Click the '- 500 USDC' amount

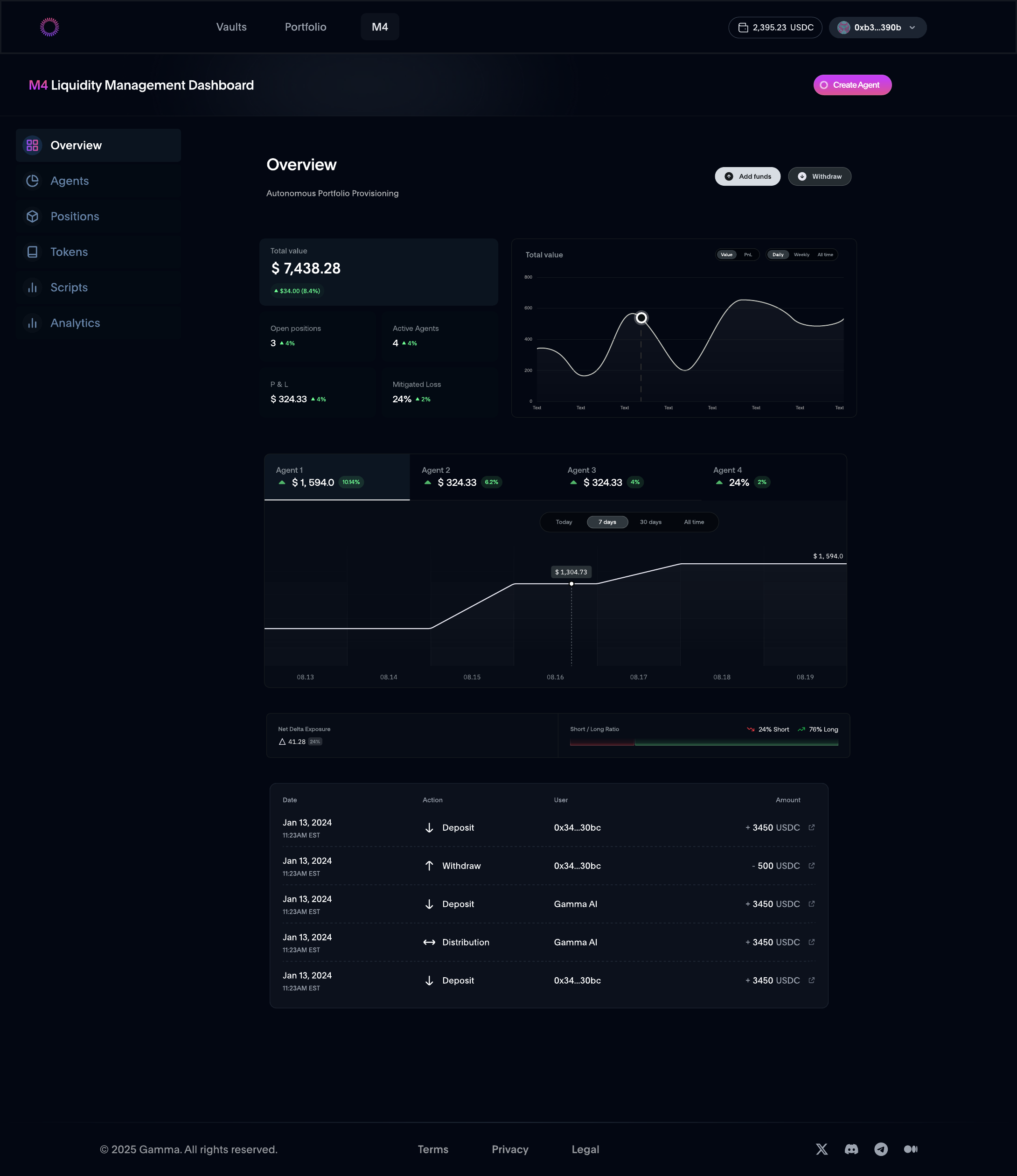pyautogui.click(x=776, y=866)
